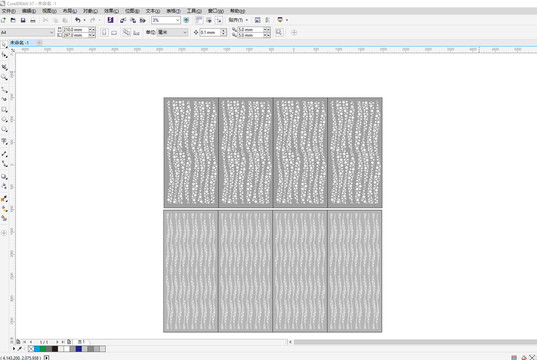Select the untitled document tab
This screenshot has width=537, height=360.
click(21, 43)
